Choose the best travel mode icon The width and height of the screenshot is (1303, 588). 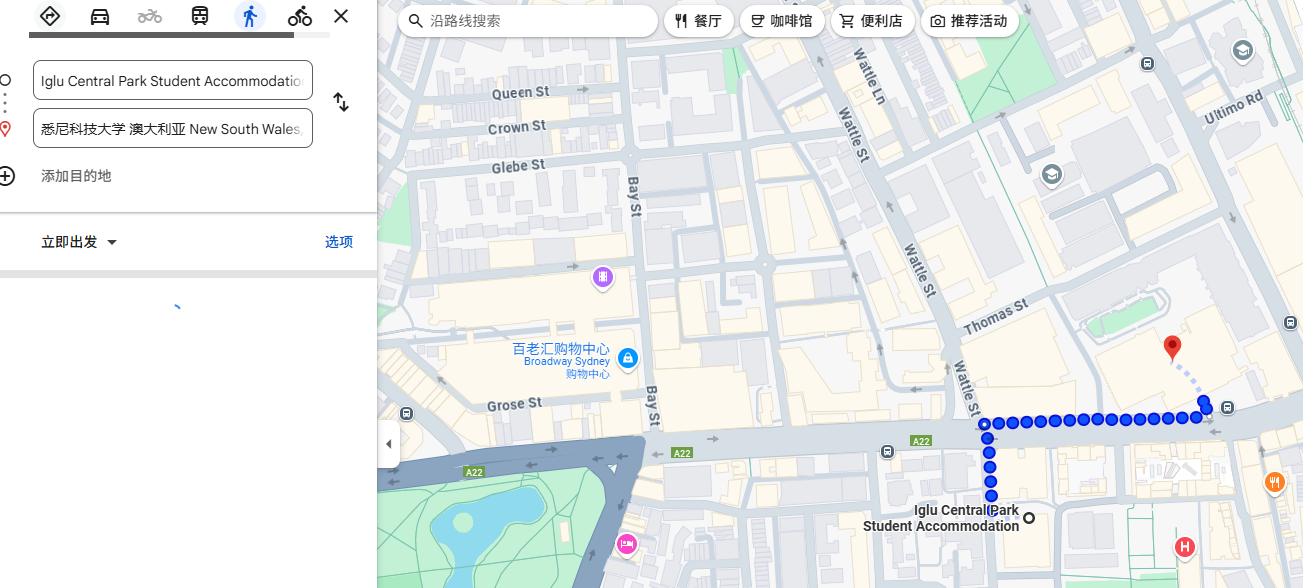pyautogui.click(x=50, y=16)
